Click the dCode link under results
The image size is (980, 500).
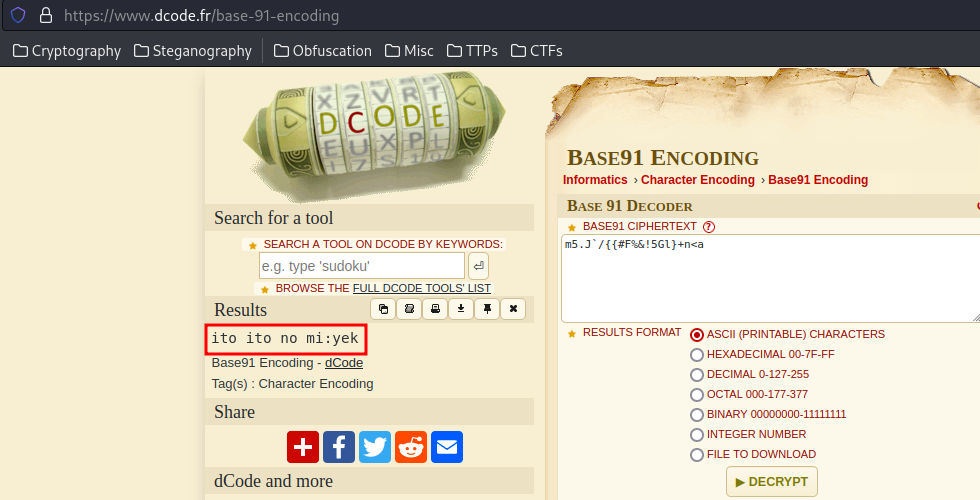pos(344,363)
